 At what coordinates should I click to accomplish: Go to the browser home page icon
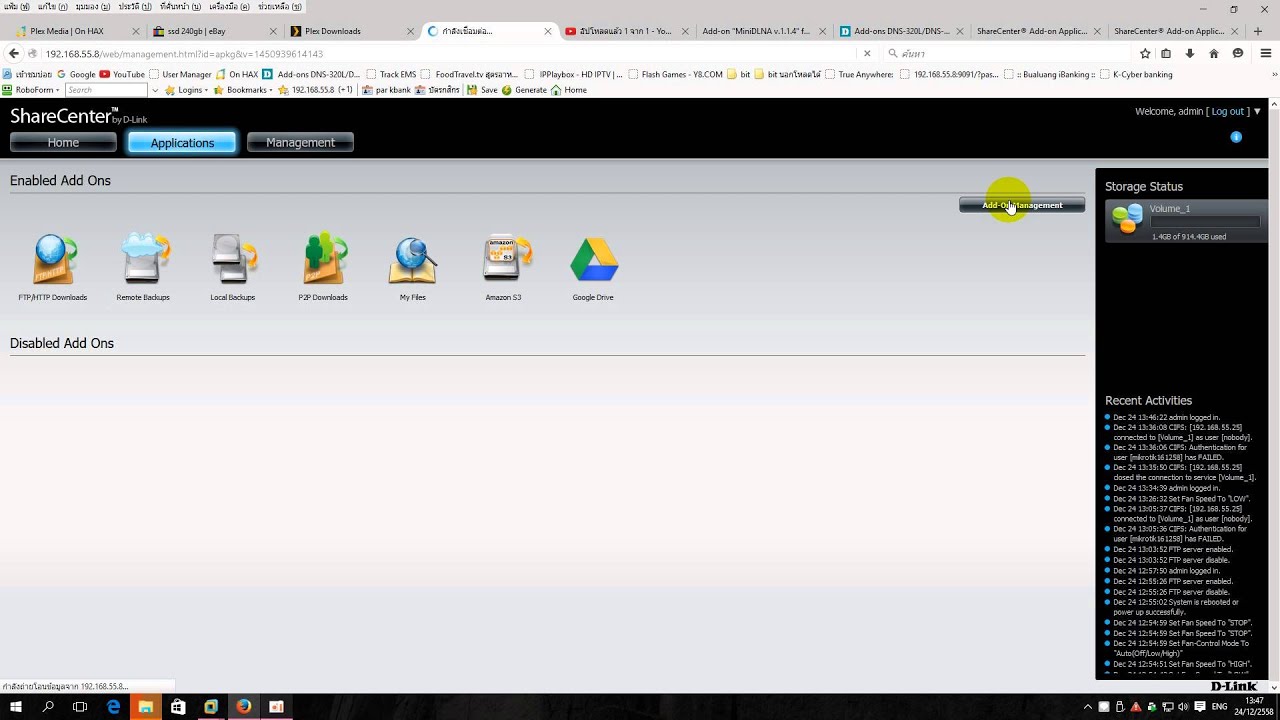[1214, 53]
